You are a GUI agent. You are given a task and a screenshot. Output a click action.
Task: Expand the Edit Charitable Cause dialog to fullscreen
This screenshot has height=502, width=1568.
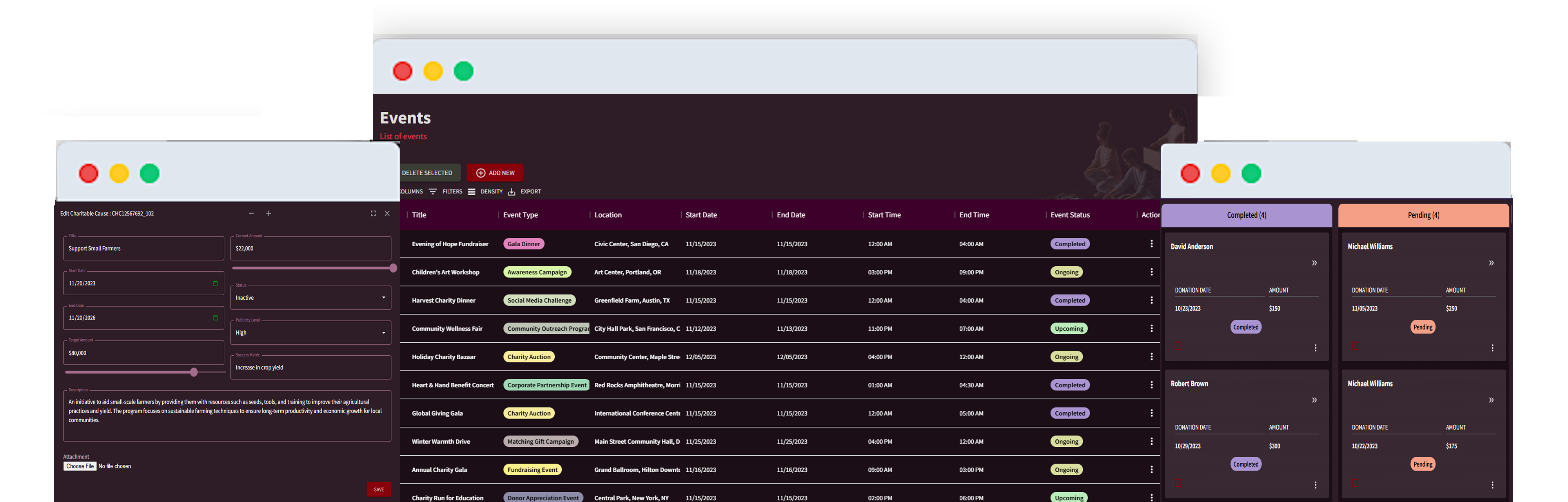[x=373, y=214]
